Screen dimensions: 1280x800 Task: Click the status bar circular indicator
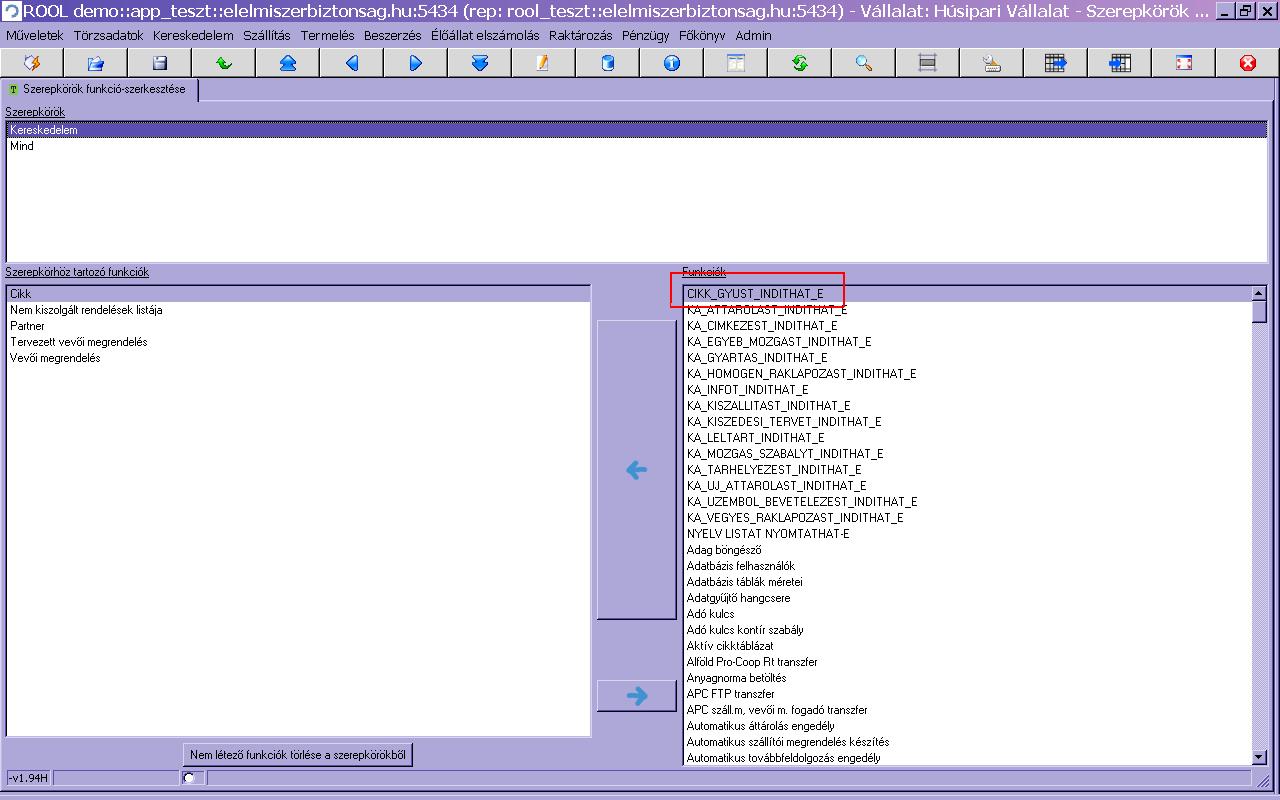[189, 778]
